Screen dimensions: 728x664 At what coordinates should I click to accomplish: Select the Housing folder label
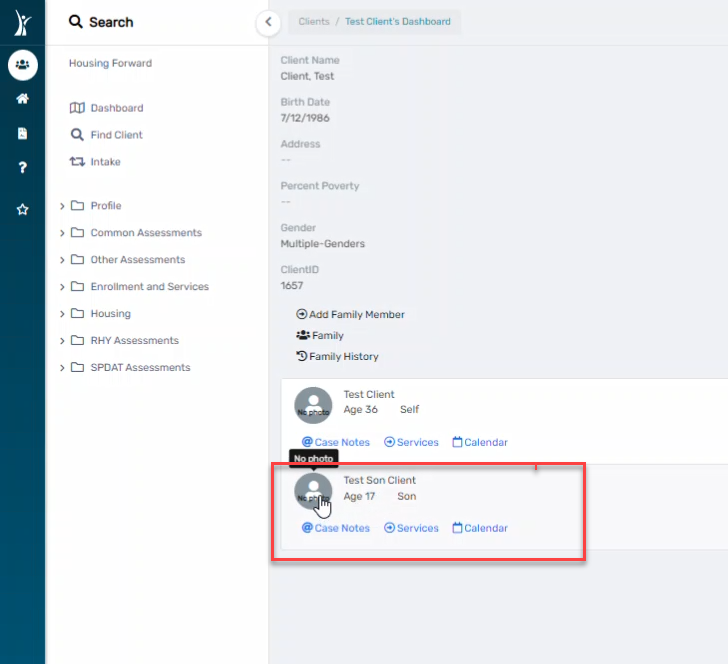(110, 313)
